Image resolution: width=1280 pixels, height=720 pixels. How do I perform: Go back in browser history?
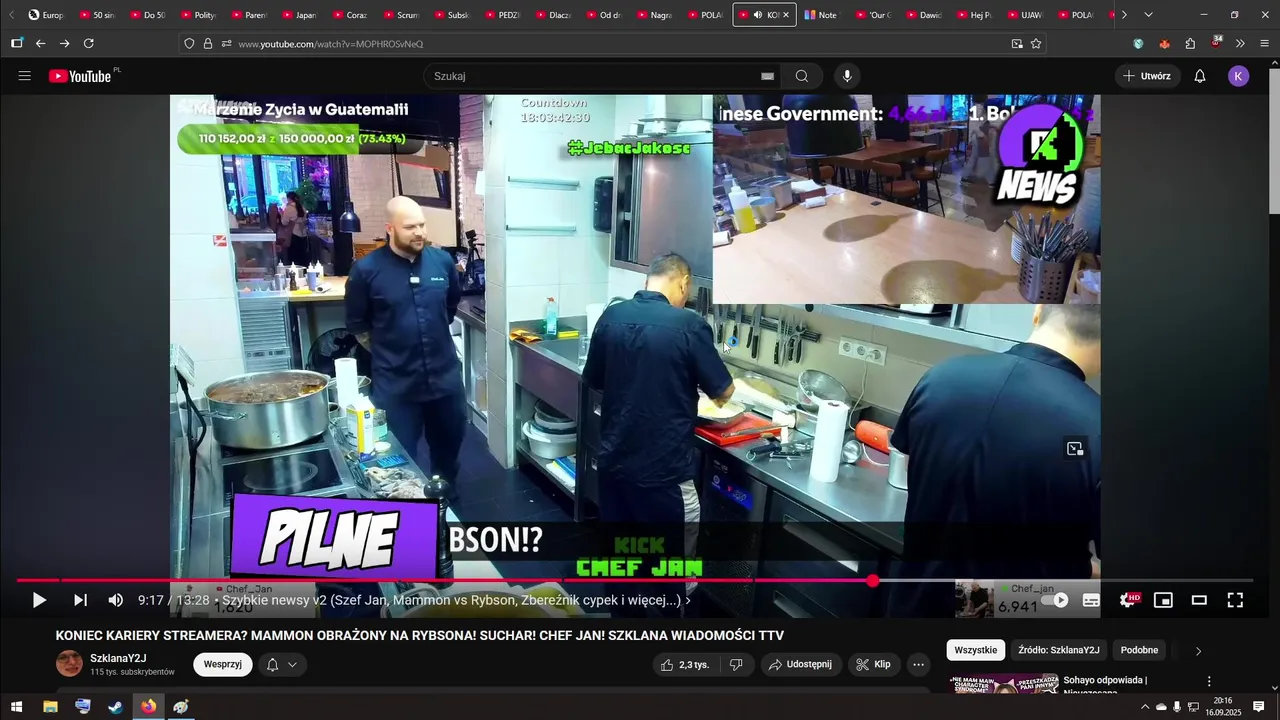point(40,44)
